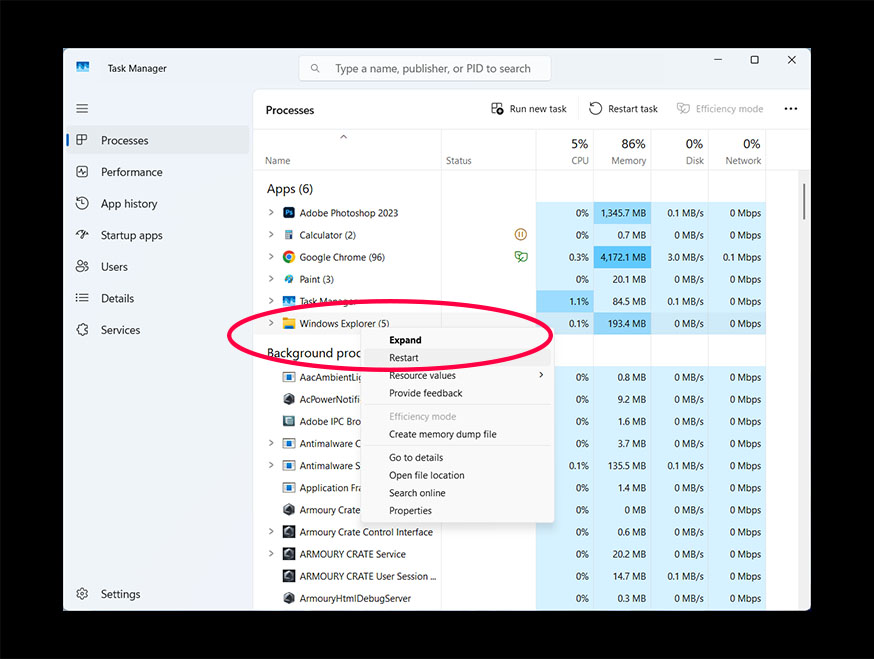Click the Services puzzle icon
Screen dimensions: 874x659
(82, 330)
